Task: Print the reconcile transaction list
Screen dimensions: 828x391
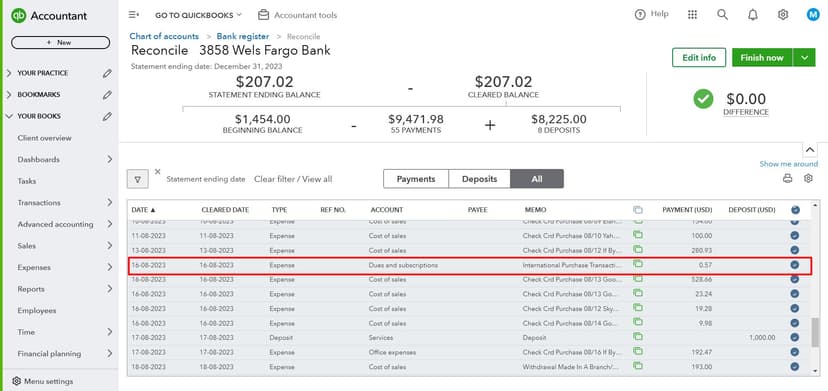Action: [x=787, y=179]
